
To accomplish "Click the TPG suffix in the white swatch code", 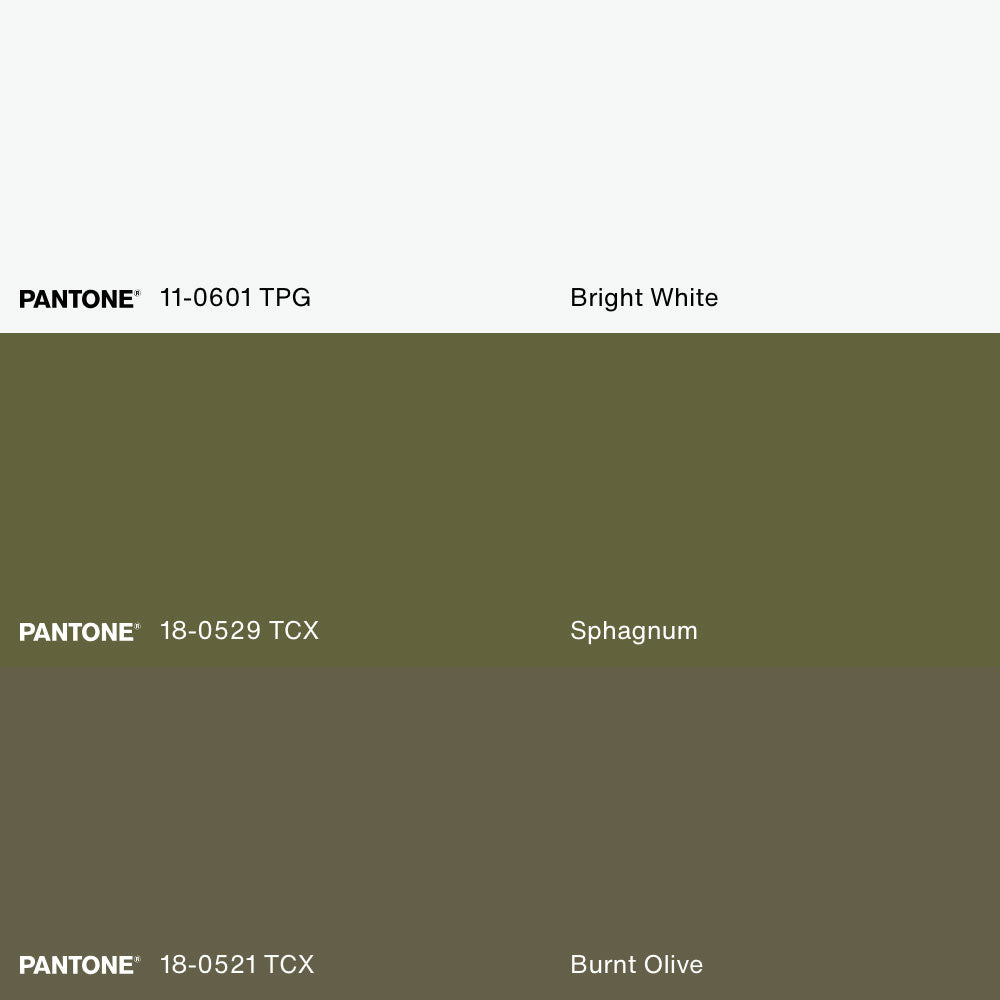I will 285,298.
